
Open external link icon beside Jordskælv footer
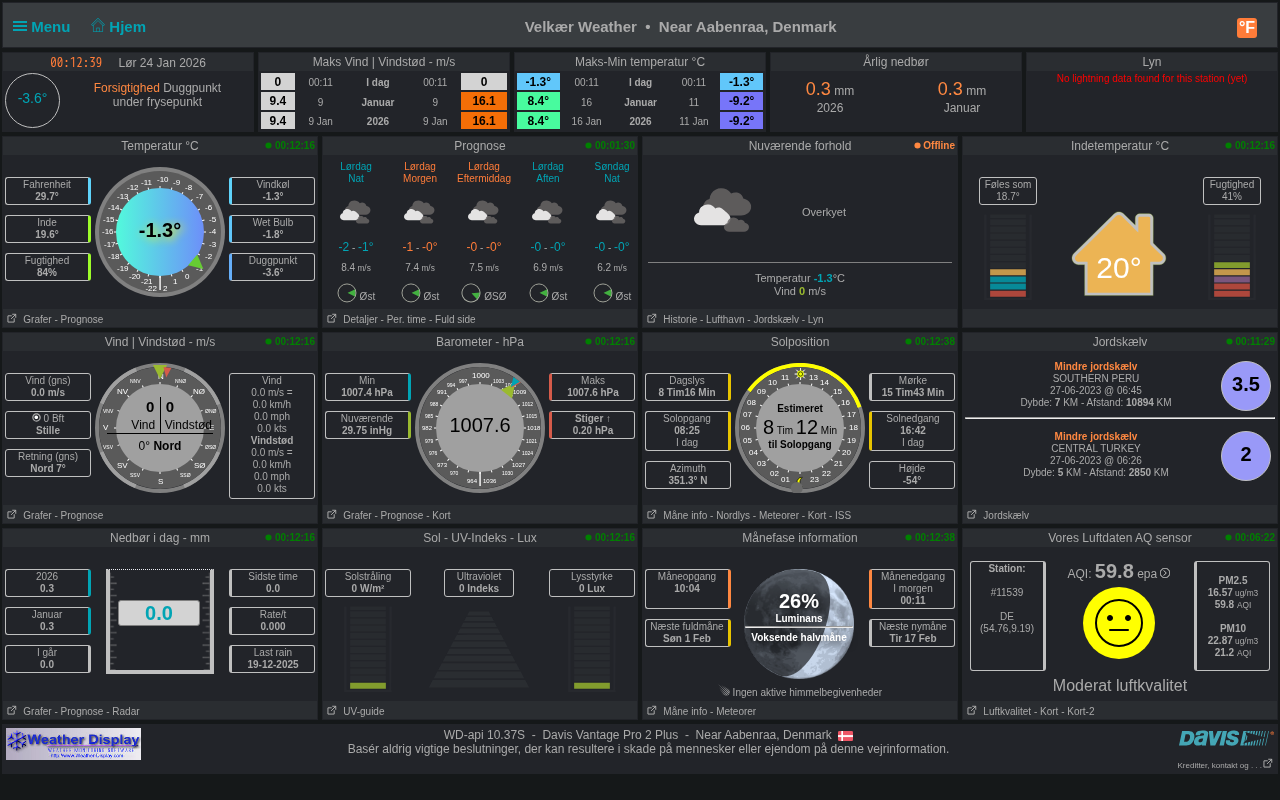[972, 515]
